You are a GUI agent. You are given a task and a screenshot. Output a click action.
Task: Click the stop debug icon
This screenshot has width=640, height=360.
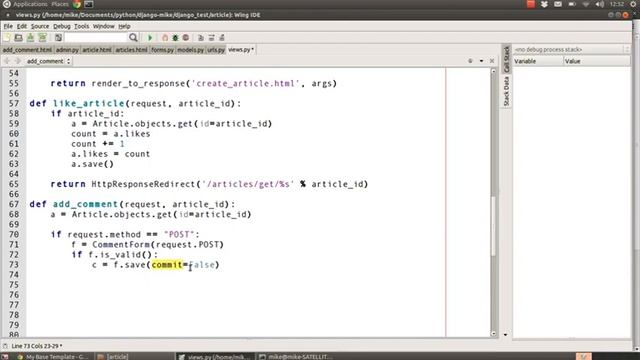[x=165, y=38]
